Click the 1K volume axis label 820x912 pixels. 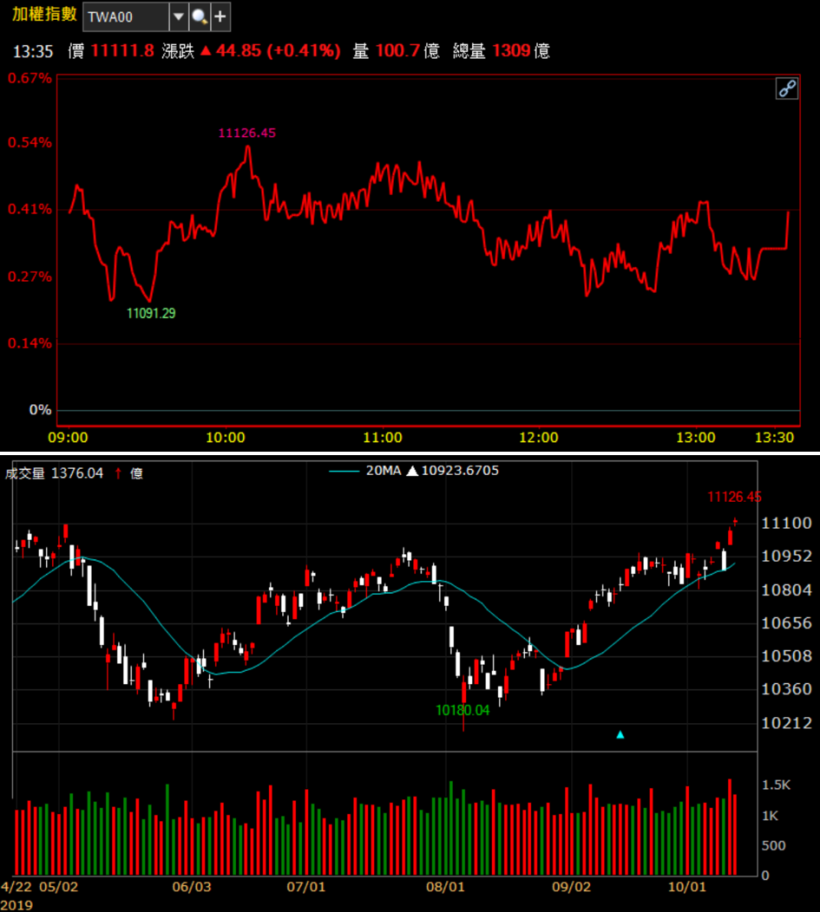[770, 816]
